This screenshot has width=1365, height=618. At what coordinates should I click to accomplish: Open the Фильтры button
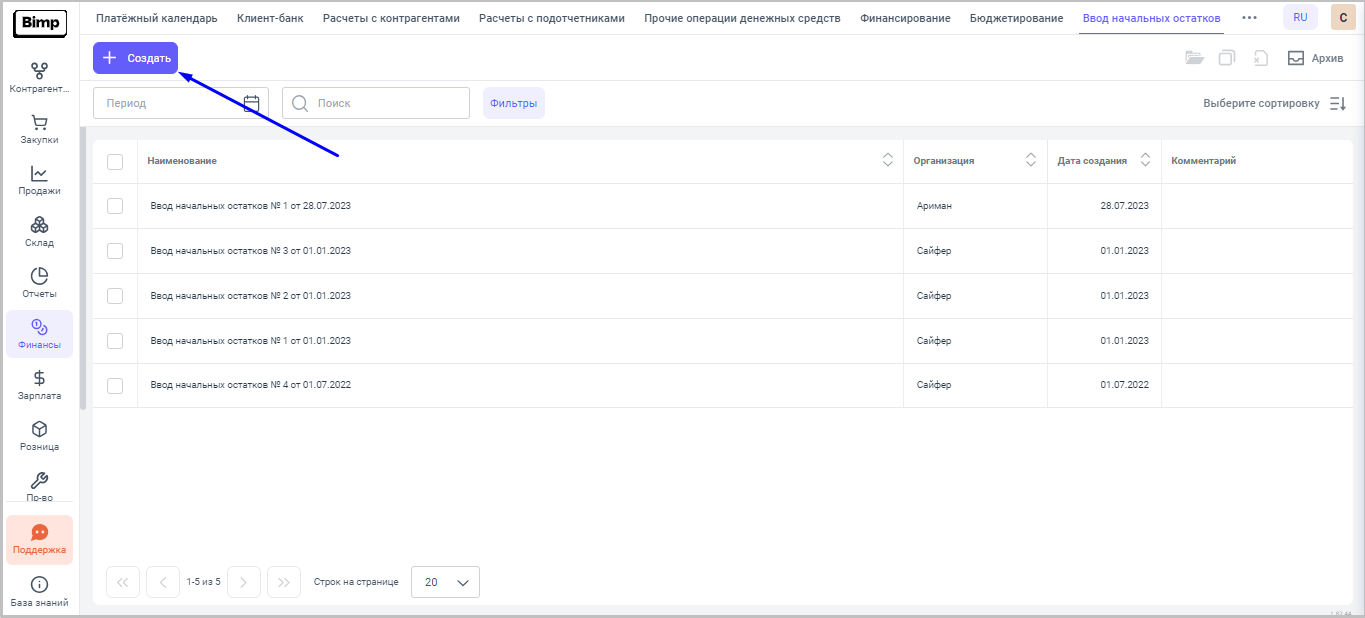click(514, 103)
